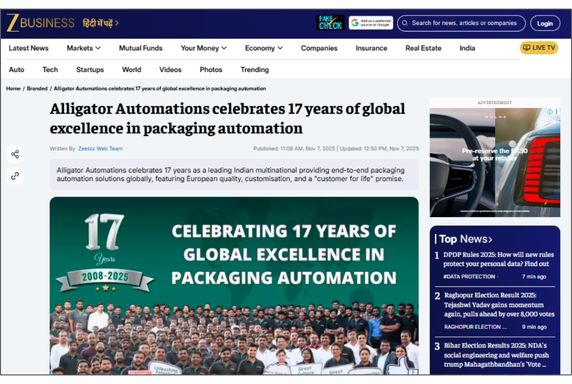Switch to Hindi language link

100,23
